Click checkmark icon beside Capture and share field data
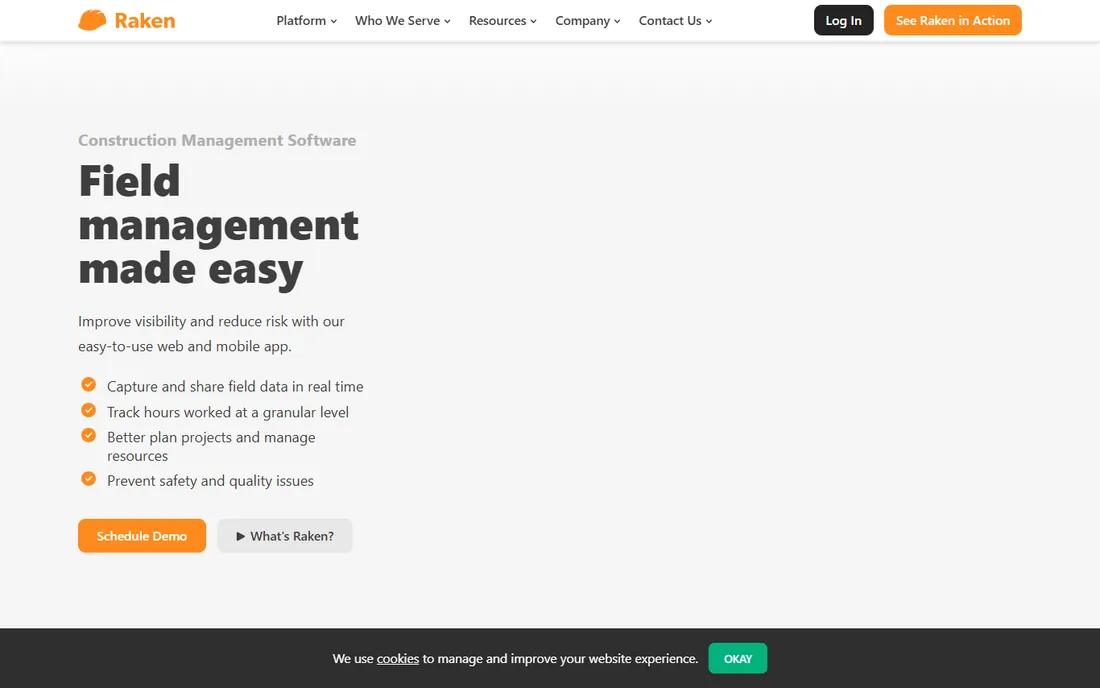 [x=88, y=384]
